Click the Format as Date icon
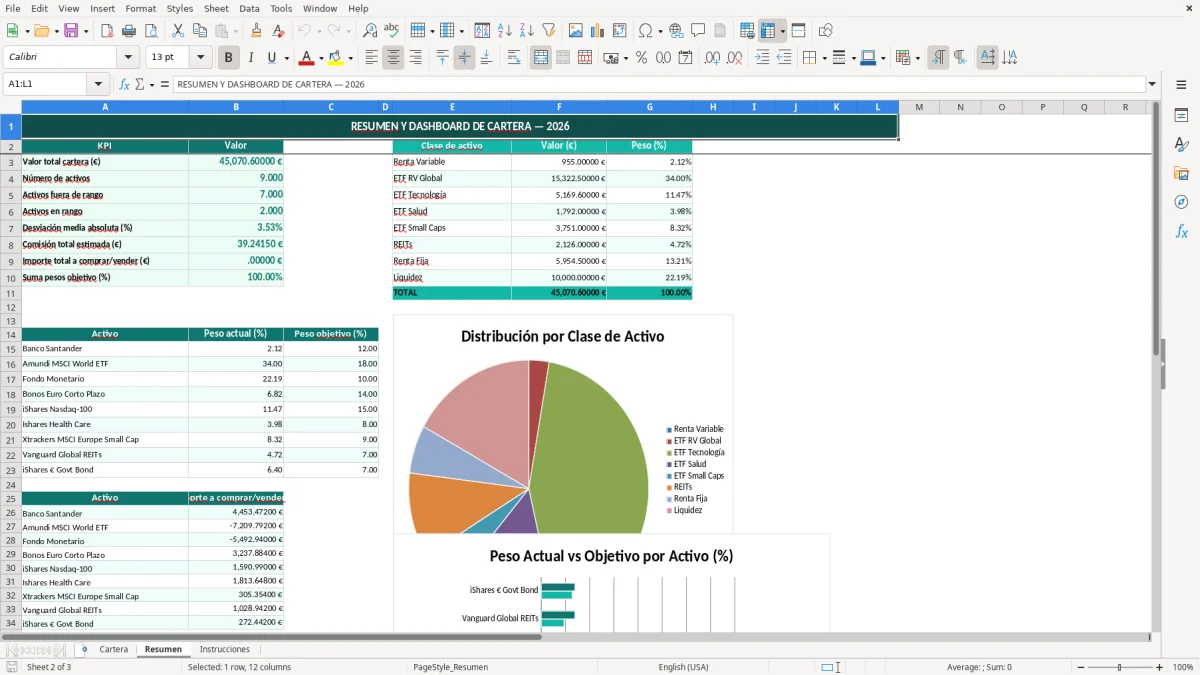The height and width of the screenshot is (675, 1200). coord(685,58)
